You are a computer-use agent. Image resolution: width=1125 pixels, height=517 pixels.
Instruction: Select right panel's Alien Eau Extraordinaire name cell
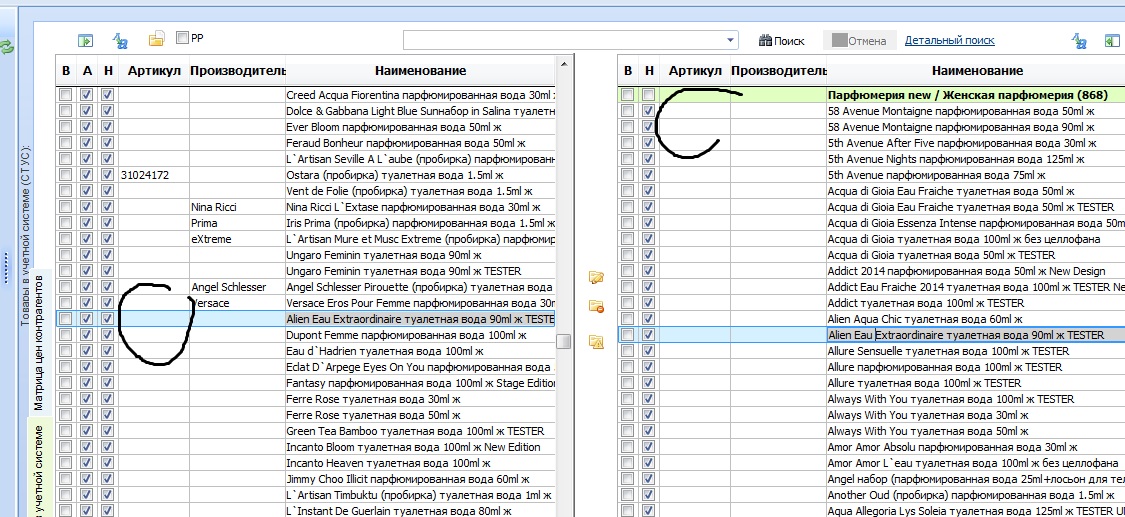[x=976, y=335]
